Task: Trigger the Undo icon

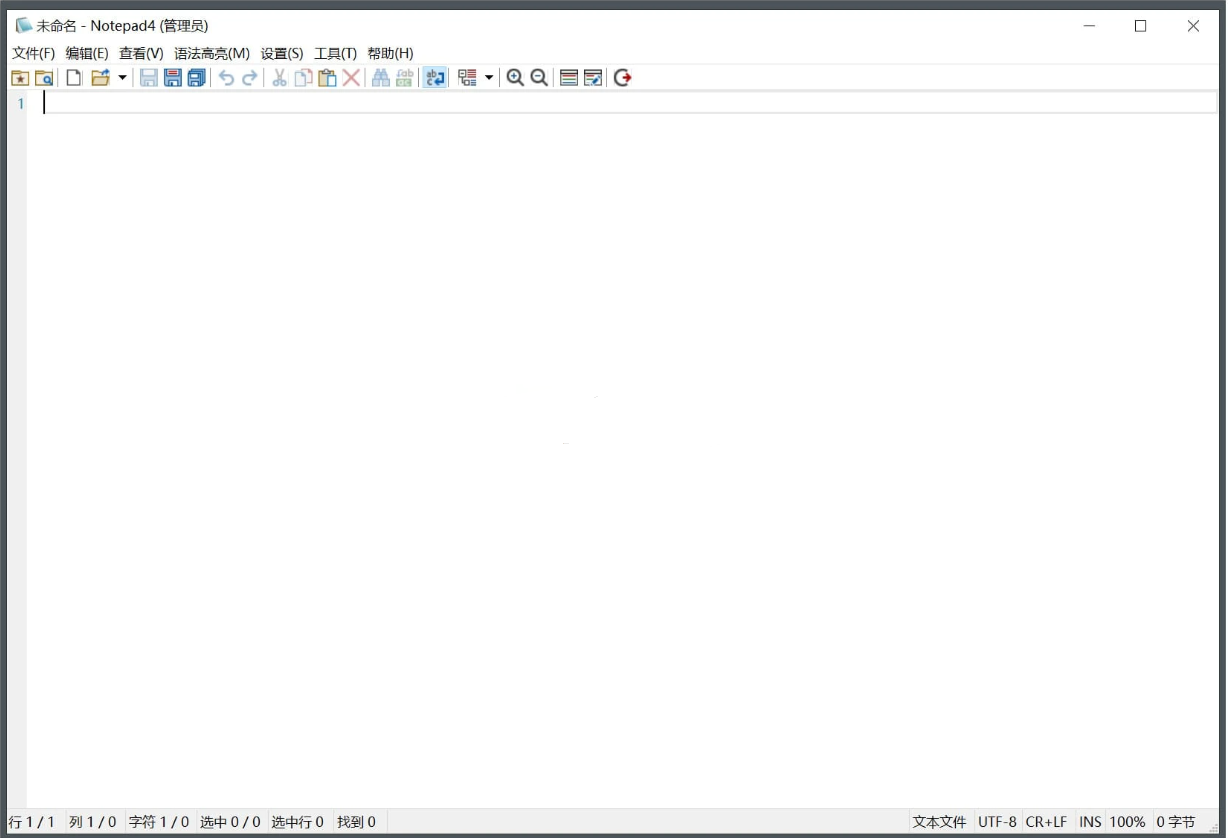Action: click(x=226, y=77)
